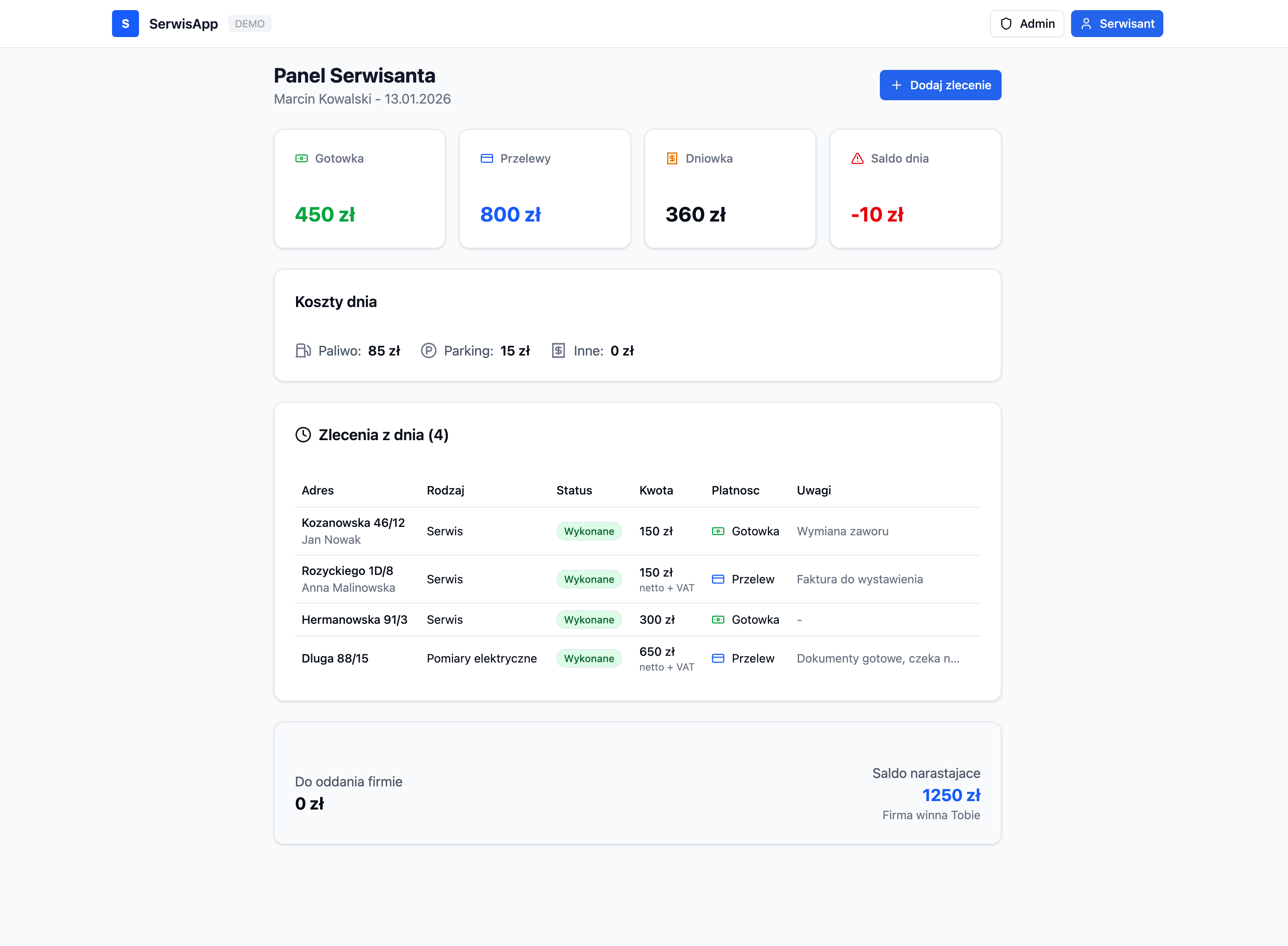This screenshot has width=1288, height=946.
Task: Click the Przelew icon in Dluga 88/15 row
Action: click(x=718, y=658)
